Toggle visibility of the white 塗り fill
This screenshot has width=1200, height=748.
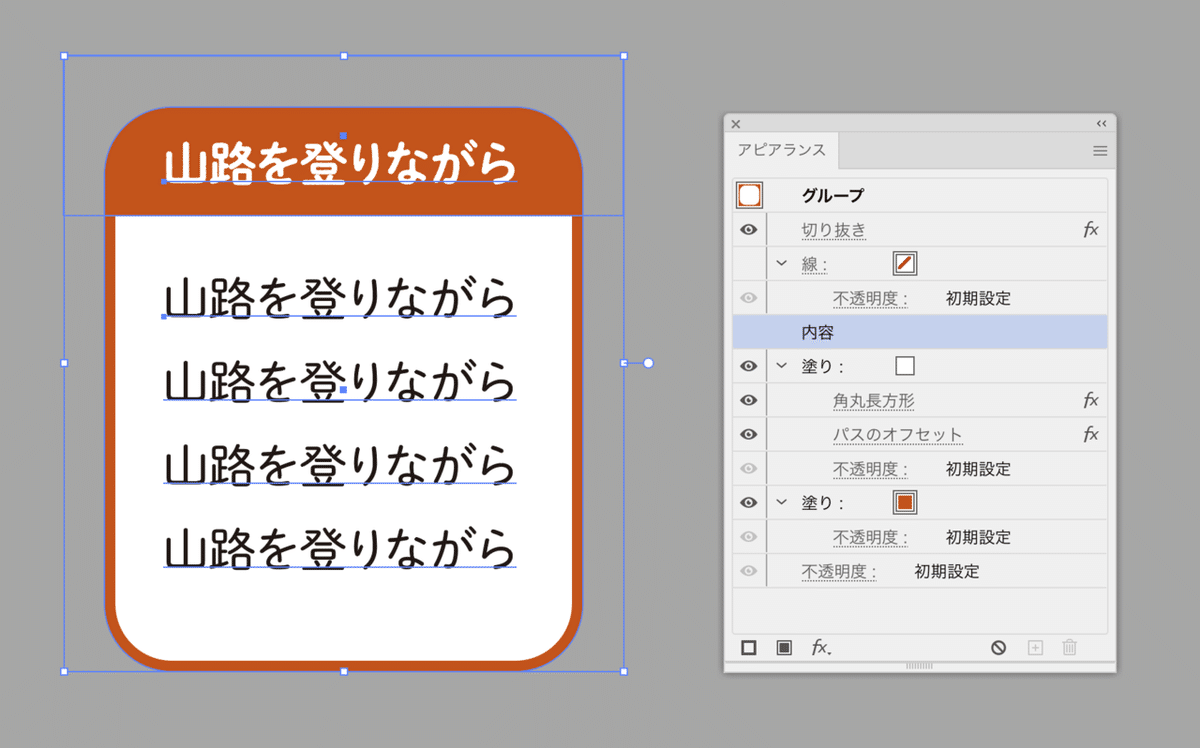tap(749, 366)
